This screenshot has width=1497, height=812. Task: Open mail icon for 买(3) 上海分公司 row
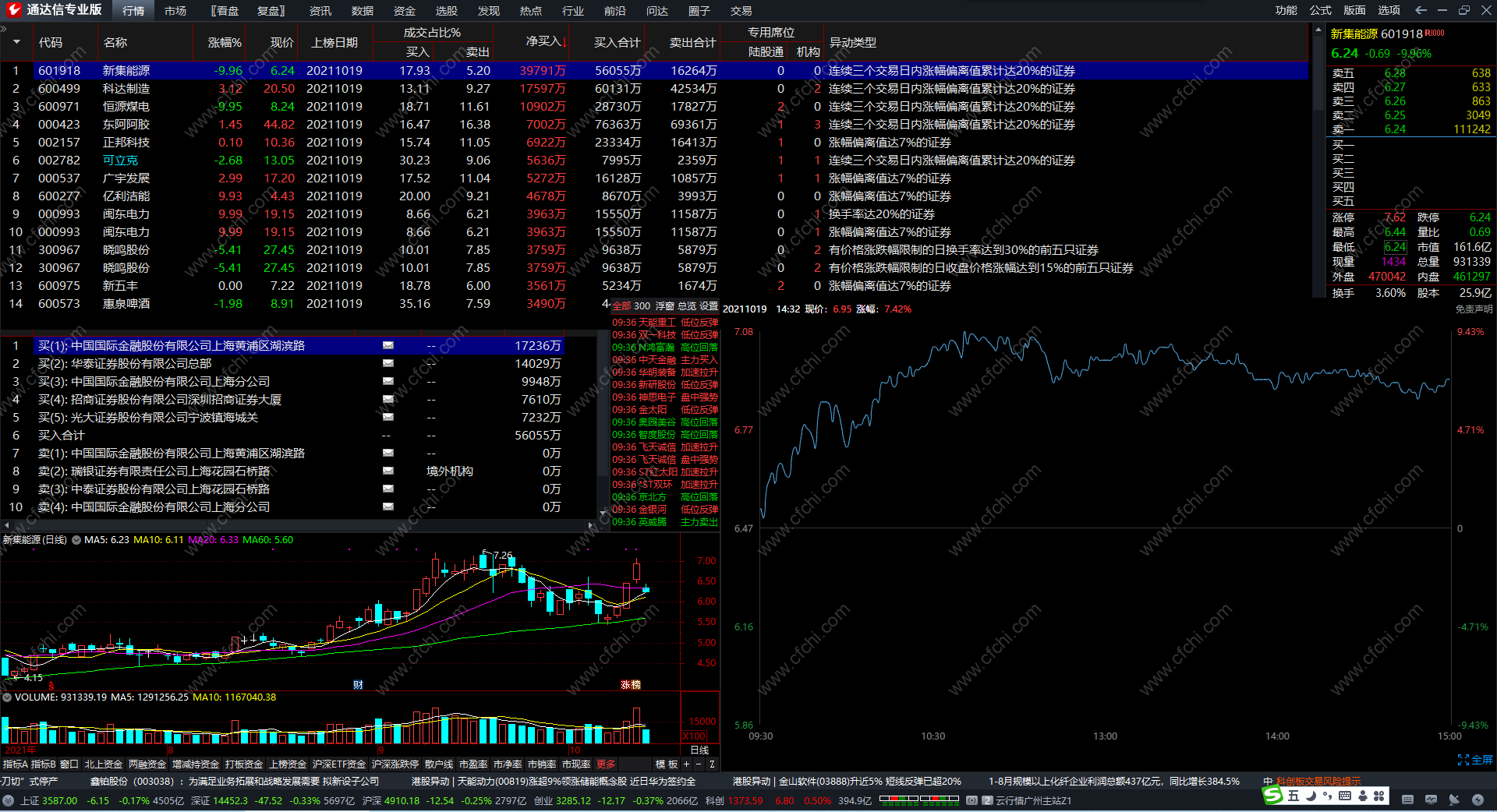[x=388, y=381]
